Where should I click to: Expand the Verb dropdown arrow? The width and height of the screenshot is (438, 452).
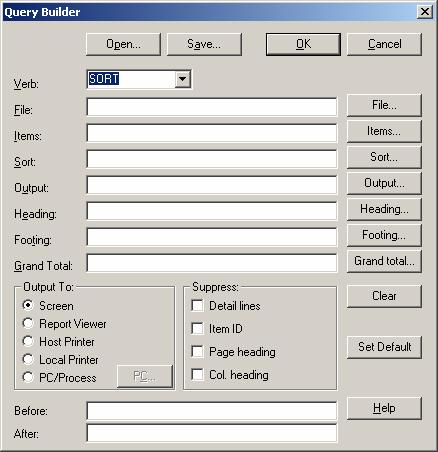pyautogui.click(x=183, y=79)
